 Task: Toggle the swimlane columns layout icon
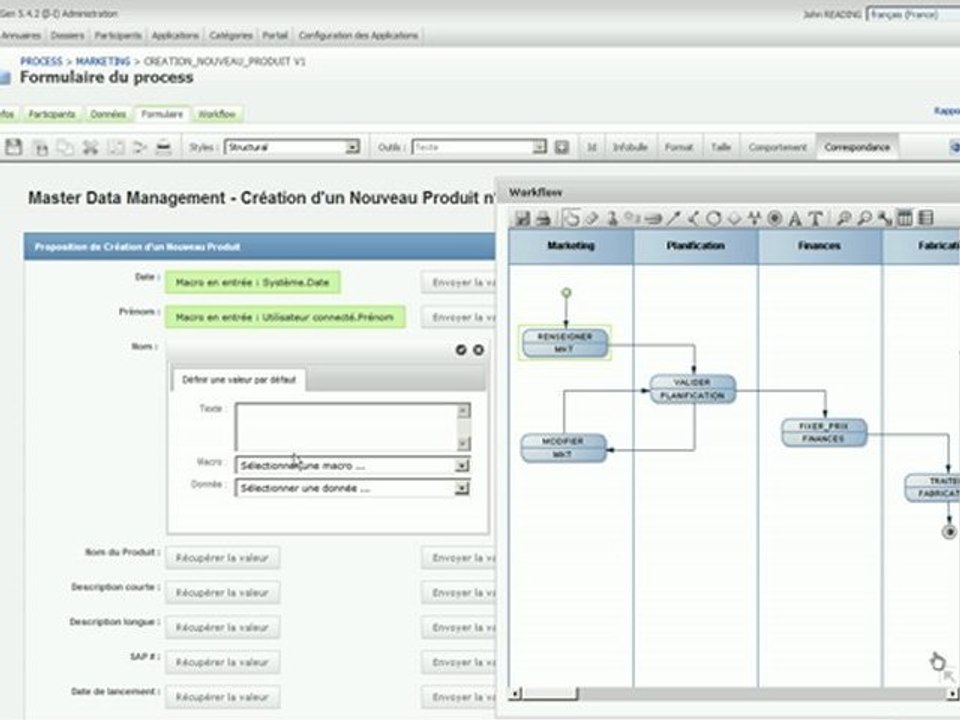coord(904,218)
